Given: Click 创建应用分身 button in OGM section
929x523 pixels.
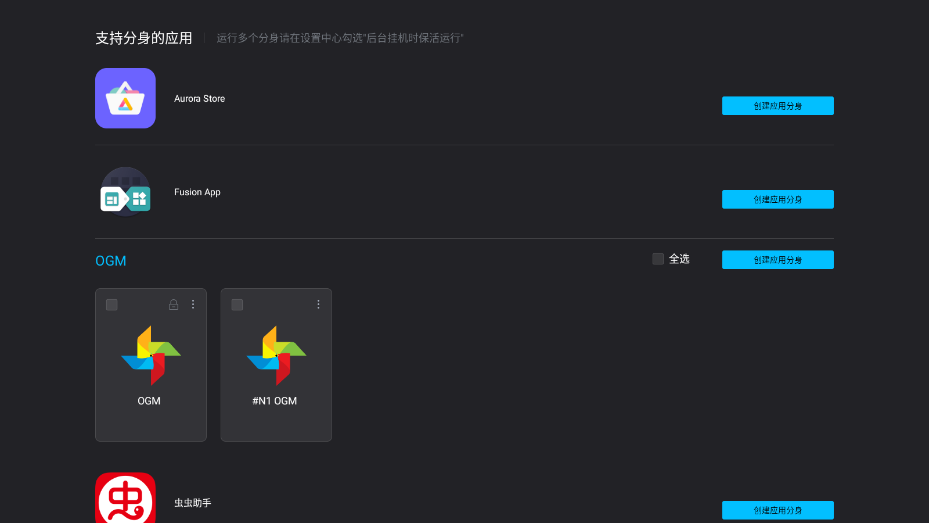Looking at the screenshot, I should click(777, 260).
